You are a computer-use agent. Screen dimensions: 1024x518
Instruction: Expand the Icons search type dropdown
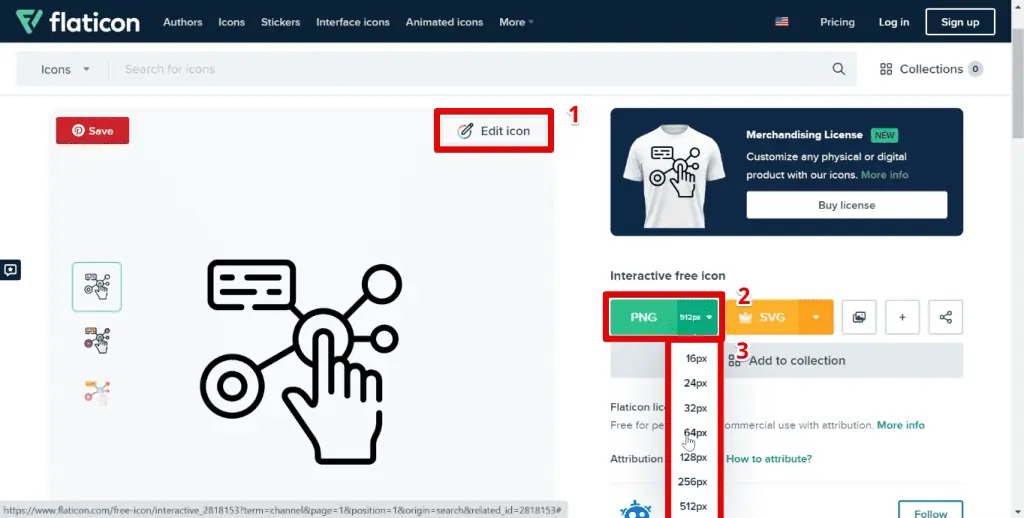point(63,69)
